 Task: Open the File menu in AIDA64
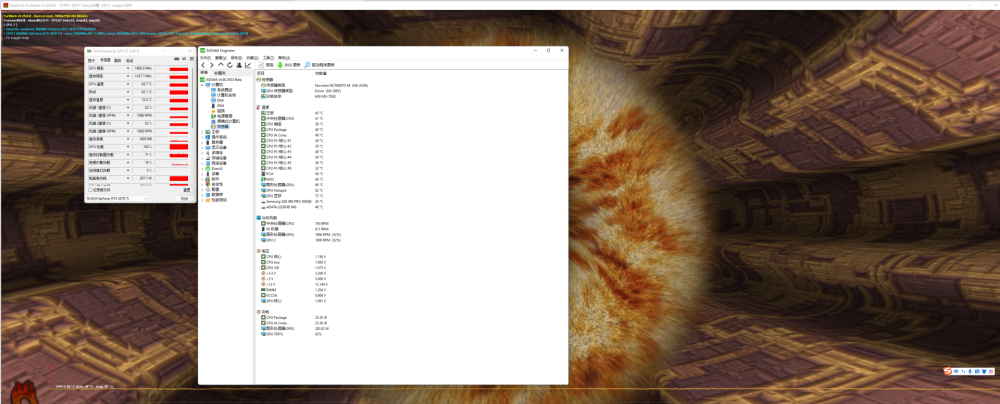(x=205, y=57)
